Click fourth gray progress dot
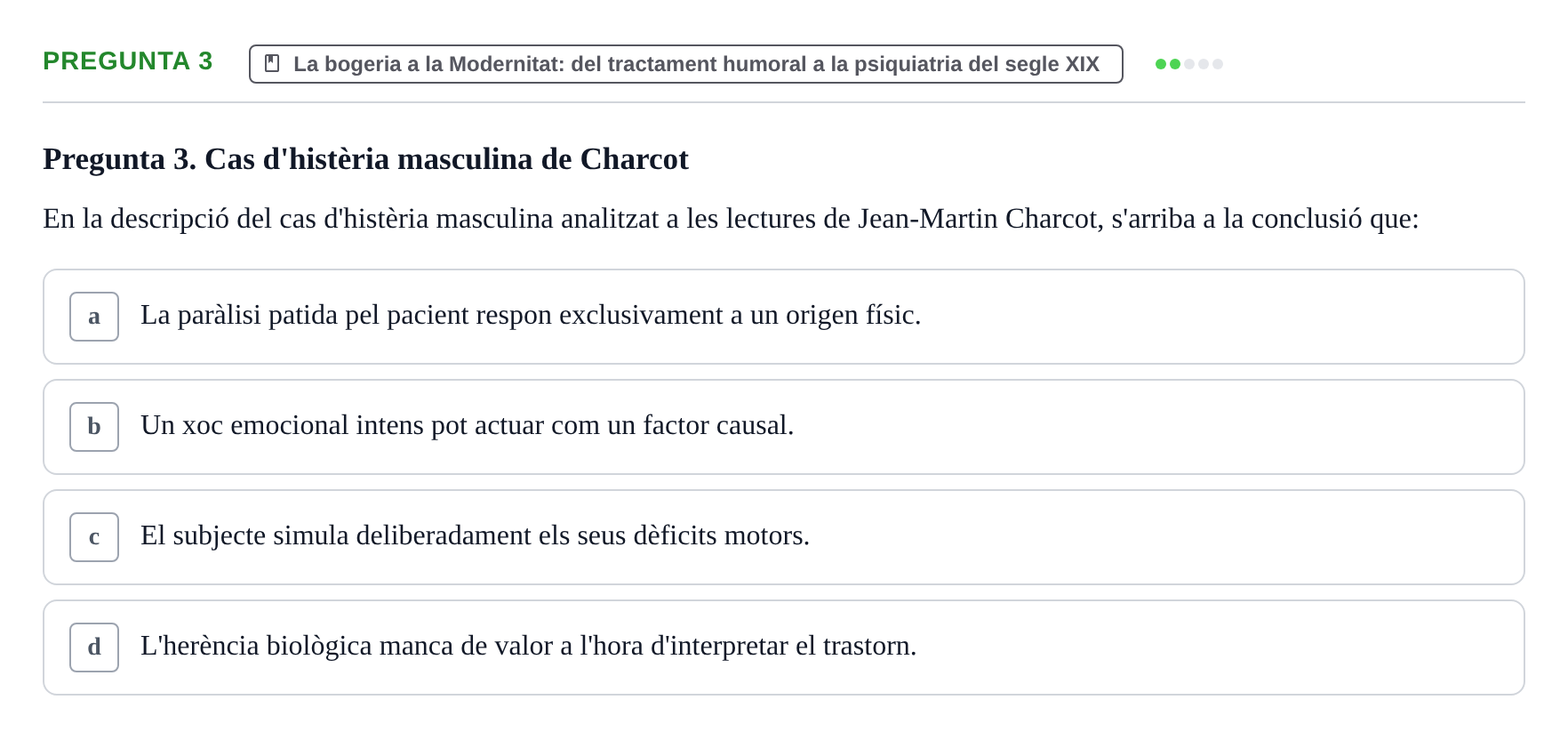Viewport: 1568px width, 740px height. 1204,64
